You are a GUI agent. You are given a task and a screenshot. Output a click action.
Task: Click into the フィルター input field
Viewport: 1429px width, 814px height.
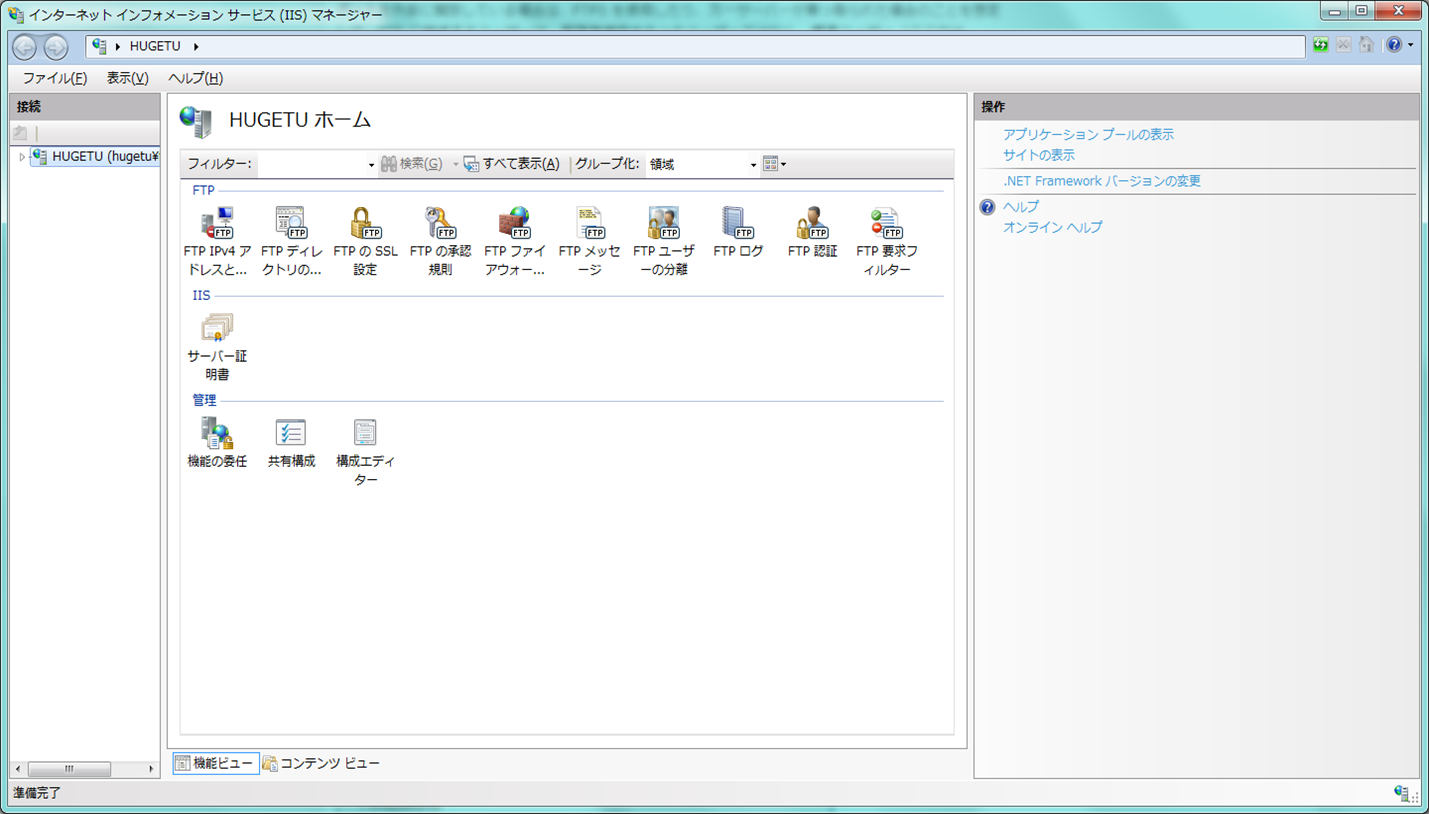point(311,164)
